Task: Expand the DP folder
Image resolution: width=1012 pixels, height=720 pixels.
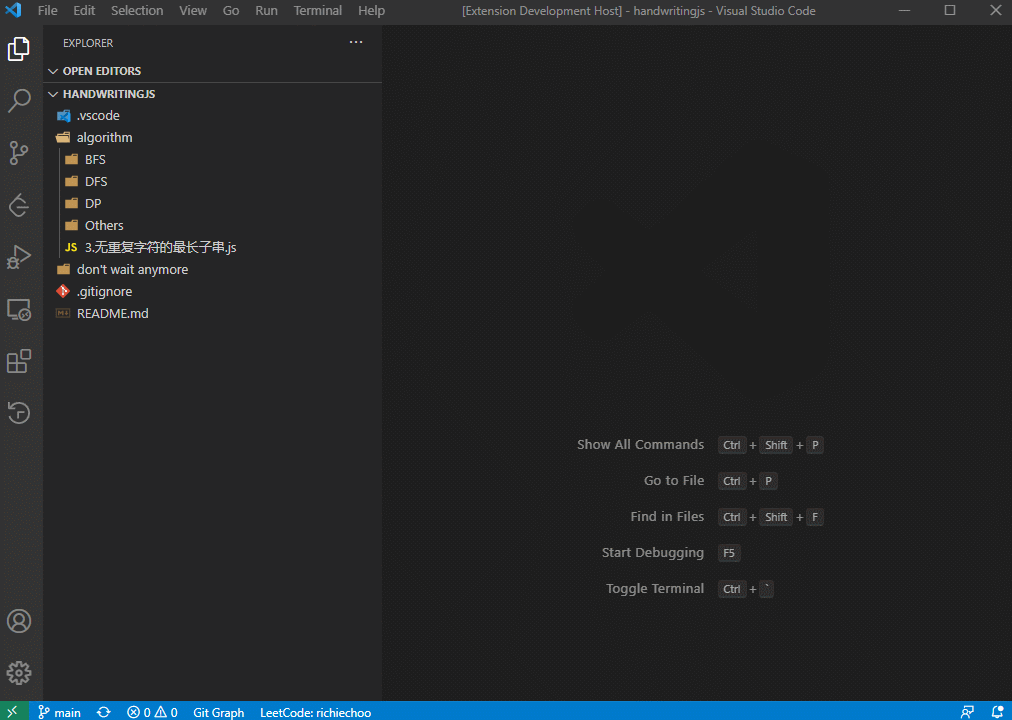Action: pyautogui.click(x=213, y=203)
